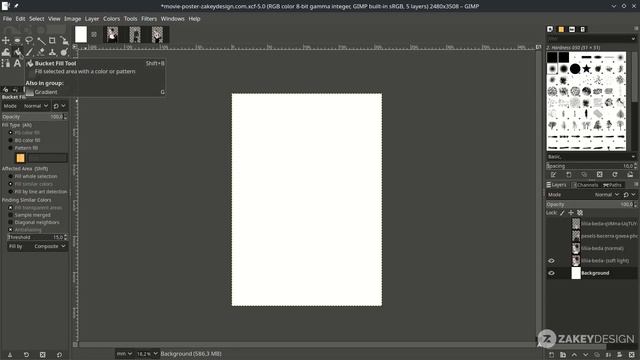Create a new brush
Viewport: 640px width, 360px height.
point(569,175)
